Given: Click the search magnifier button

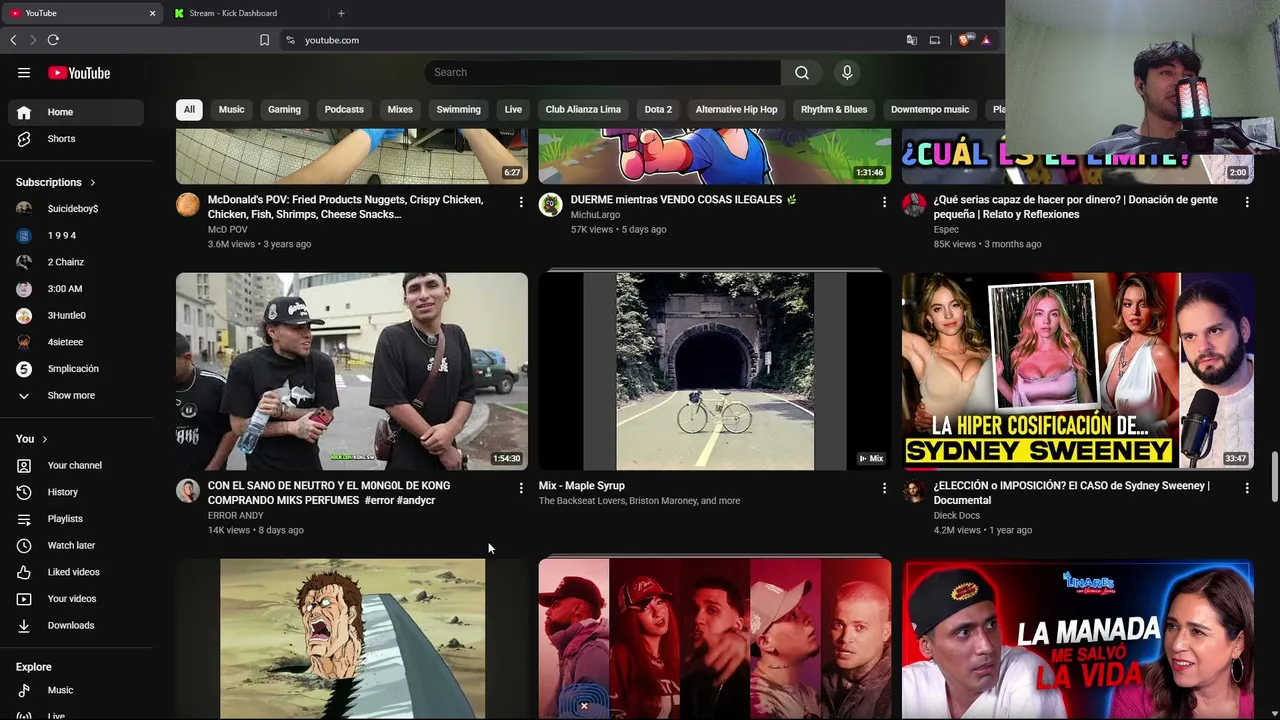Looking at the screenshot, I should pyautogui.click(x=802, y=72).
